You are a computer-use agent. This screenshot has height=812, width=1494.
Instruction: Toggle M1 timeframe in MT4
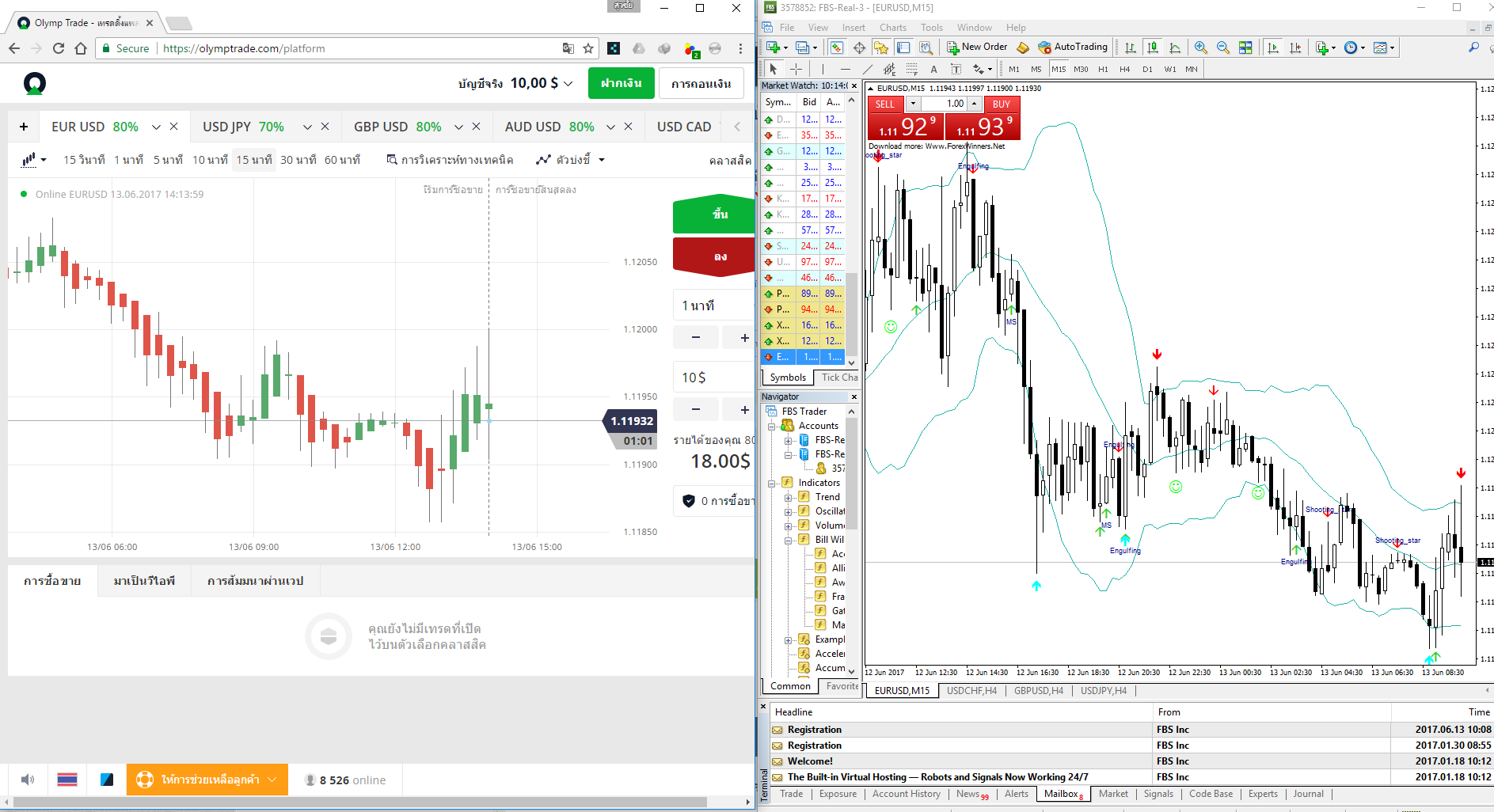[x=1014, y=69]
